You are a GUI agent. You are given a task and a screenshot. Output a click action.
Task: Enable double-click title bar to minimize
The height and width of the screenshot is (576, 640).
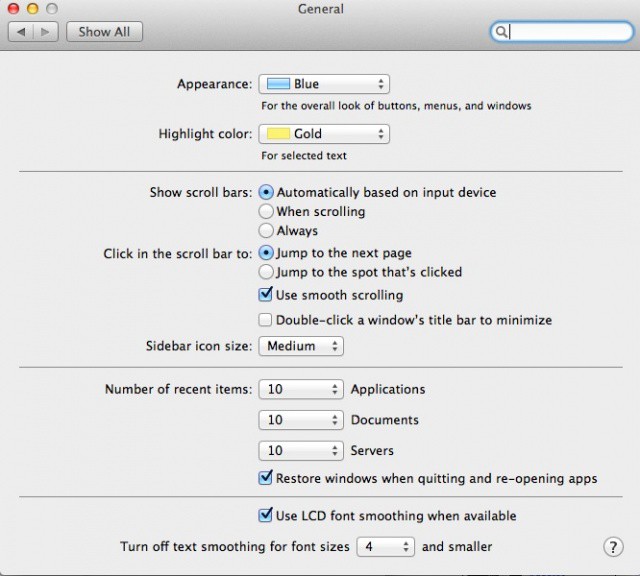(x=266, y=320)
